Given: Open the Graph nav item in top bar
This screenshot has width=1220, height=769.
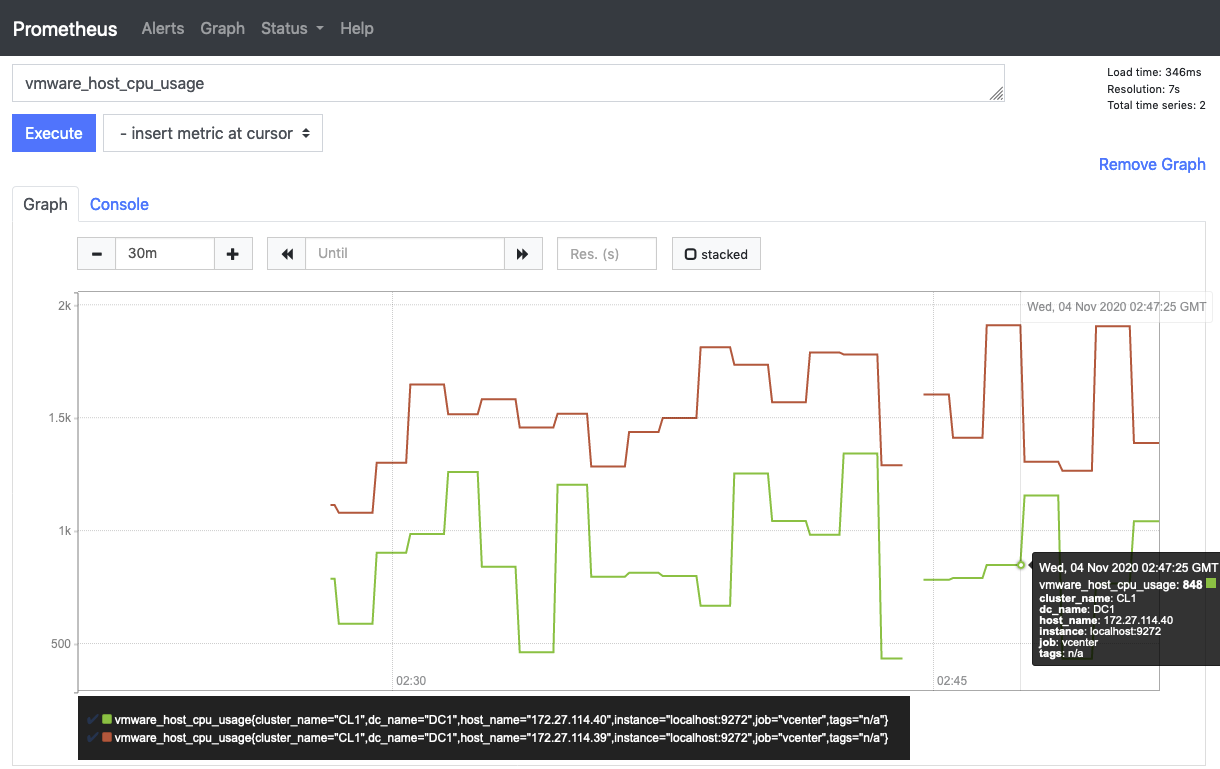Looking at the screenshot, I should (222, 28).
